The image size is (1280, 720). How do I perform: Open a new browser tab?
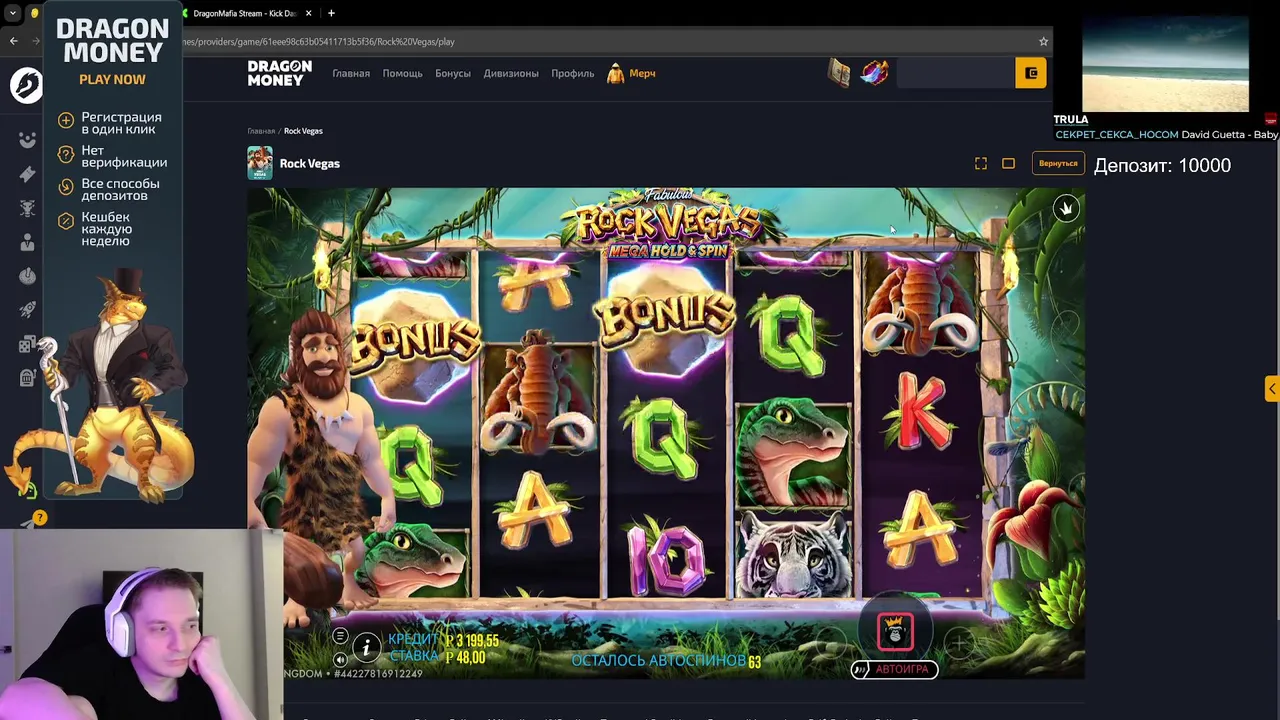(331, 13)
